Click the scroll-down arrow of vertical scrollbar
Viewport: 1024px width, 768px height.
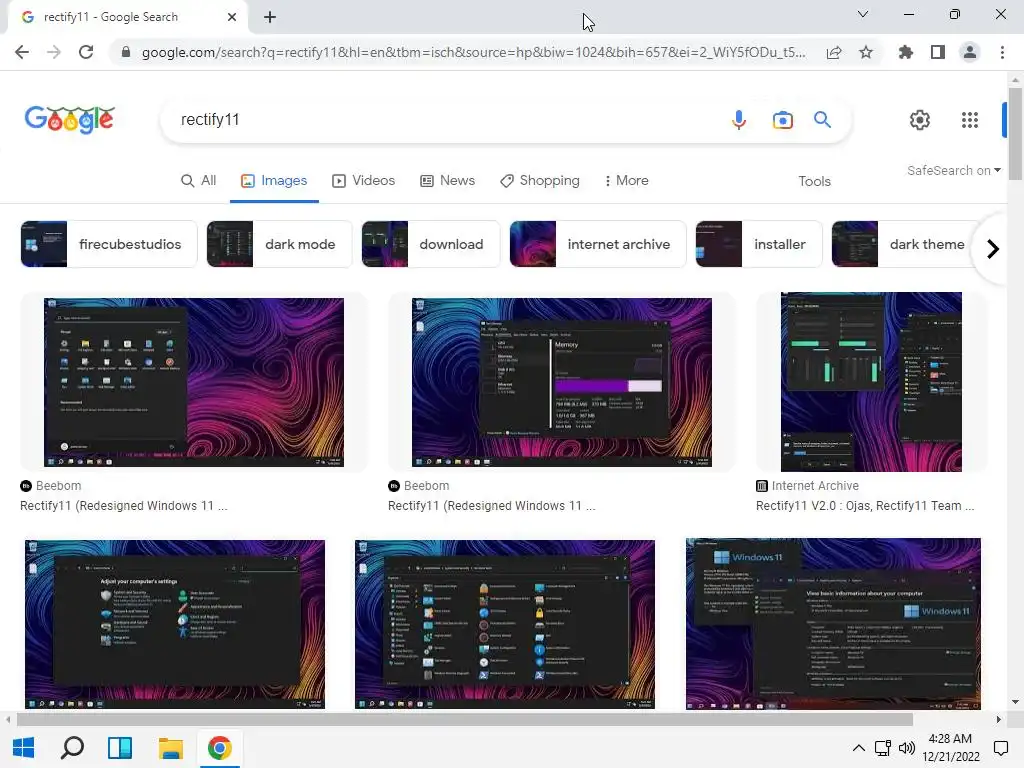1015,703
